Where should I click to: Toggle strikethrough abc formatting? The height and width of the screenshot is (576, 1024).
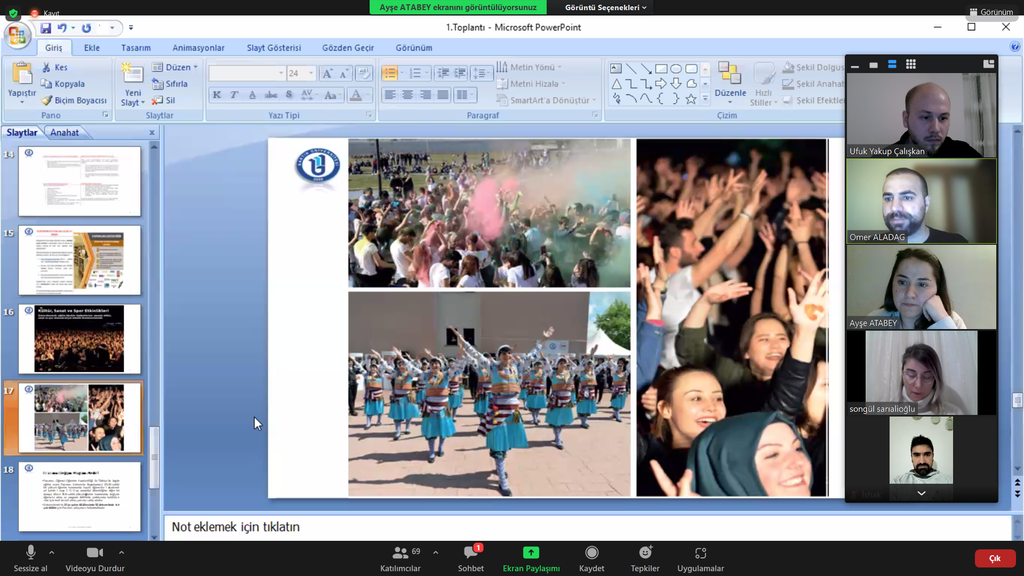[270, 95]
